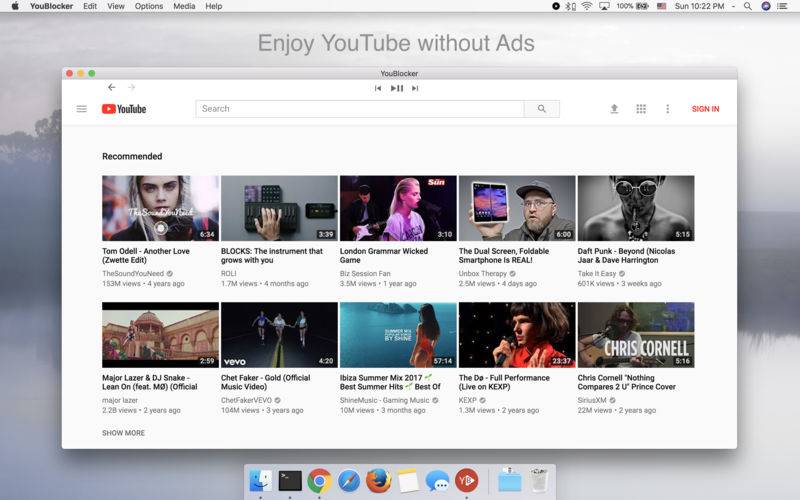Open the Media menu
Screen dimensions: 800x500
(184, 6)
